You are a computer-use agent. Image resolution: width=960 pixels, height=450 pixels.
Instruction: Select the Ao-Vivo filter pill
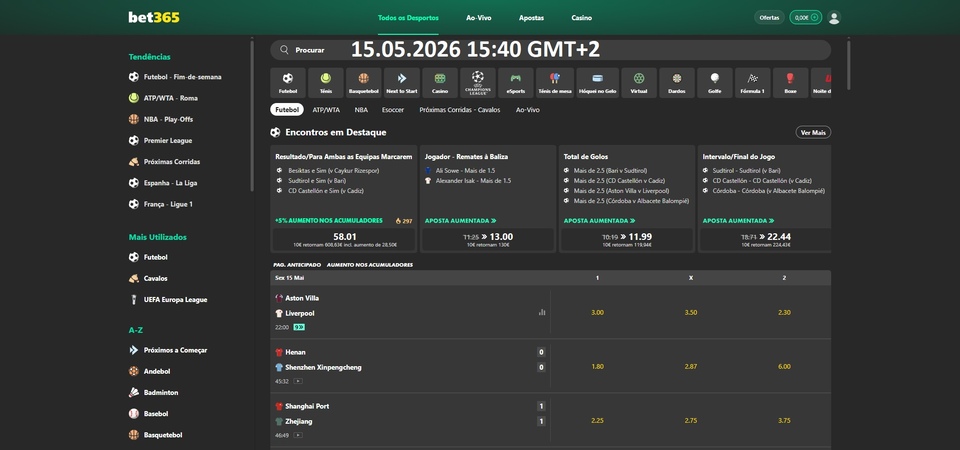[527, 110]
